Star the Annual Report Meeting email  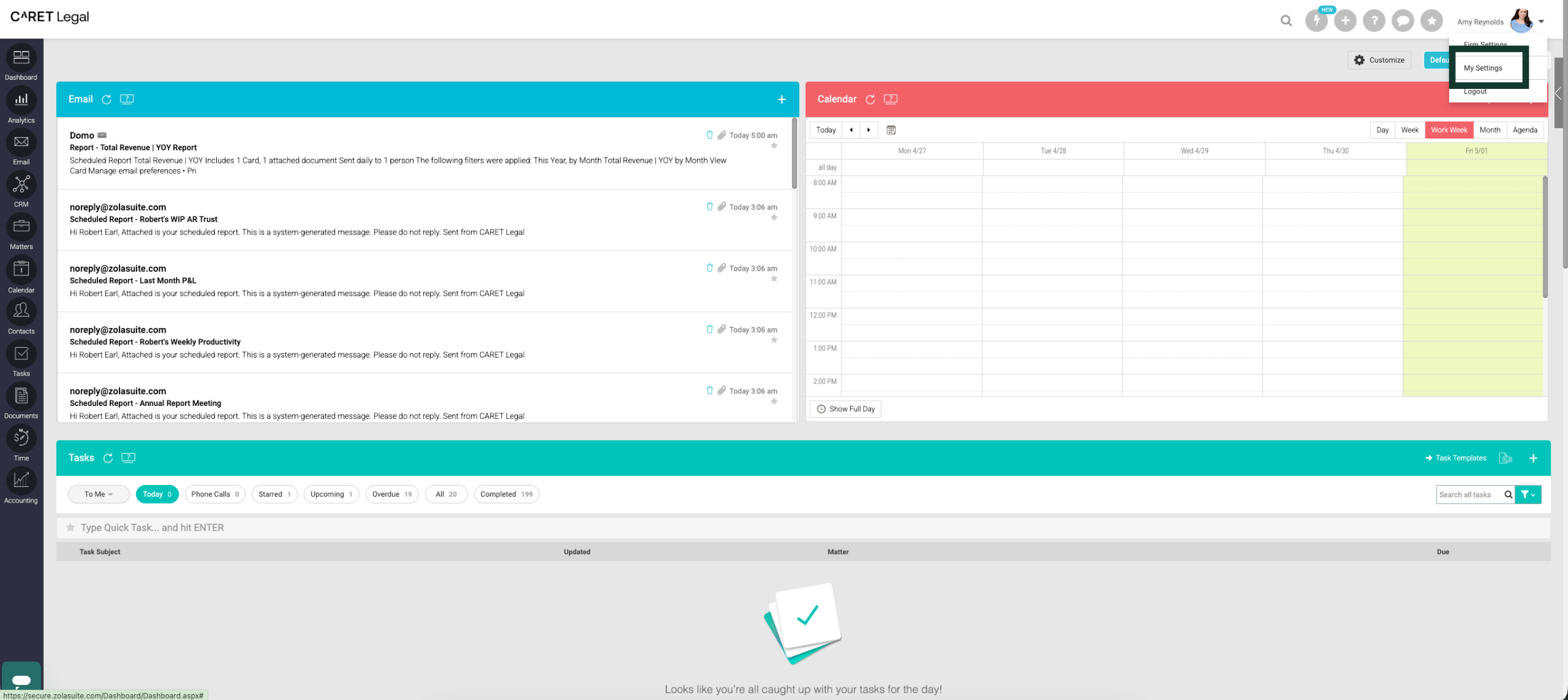click(774, 401)
